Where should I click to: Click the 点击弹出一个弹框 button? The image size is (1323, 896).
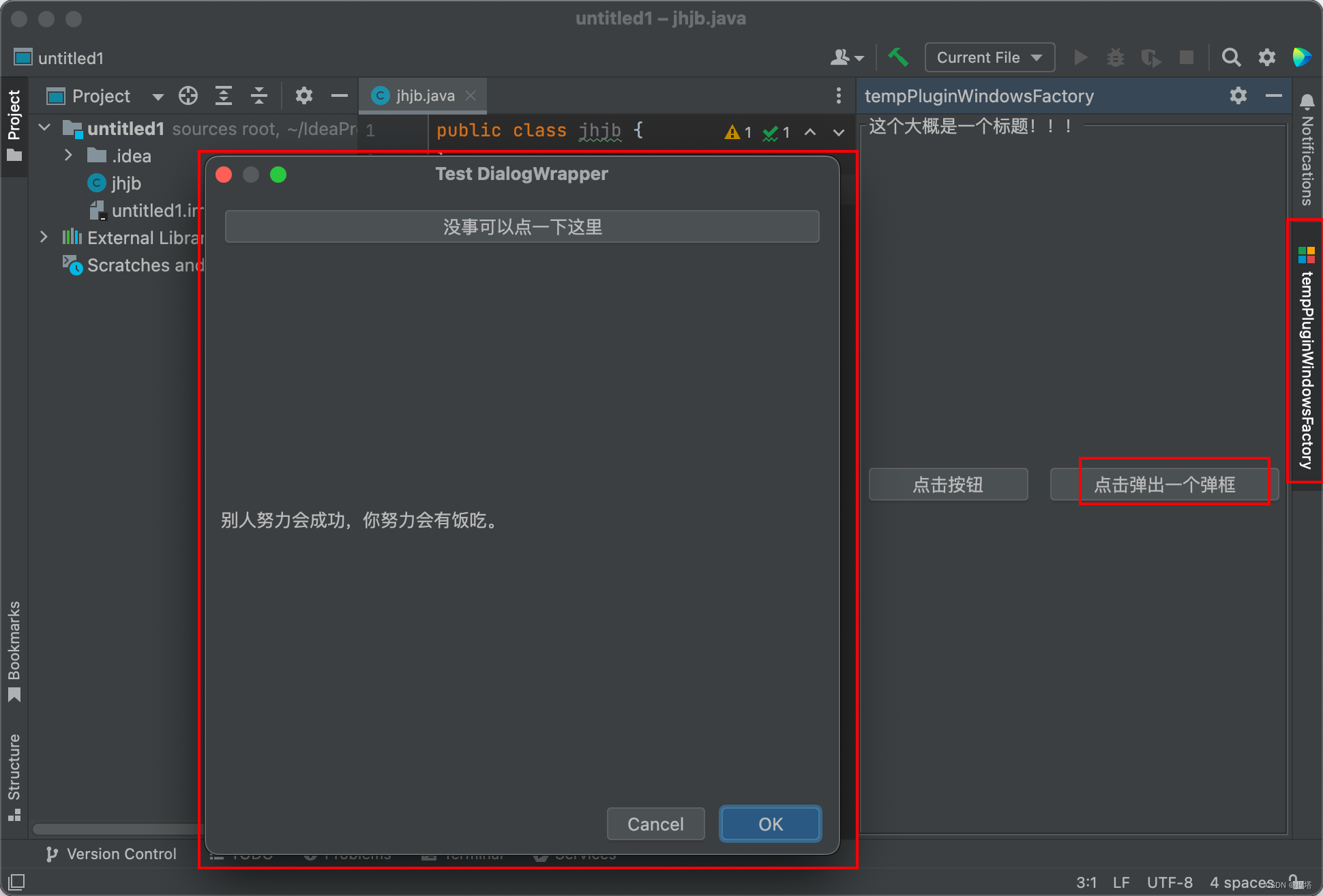[1164, 484]
